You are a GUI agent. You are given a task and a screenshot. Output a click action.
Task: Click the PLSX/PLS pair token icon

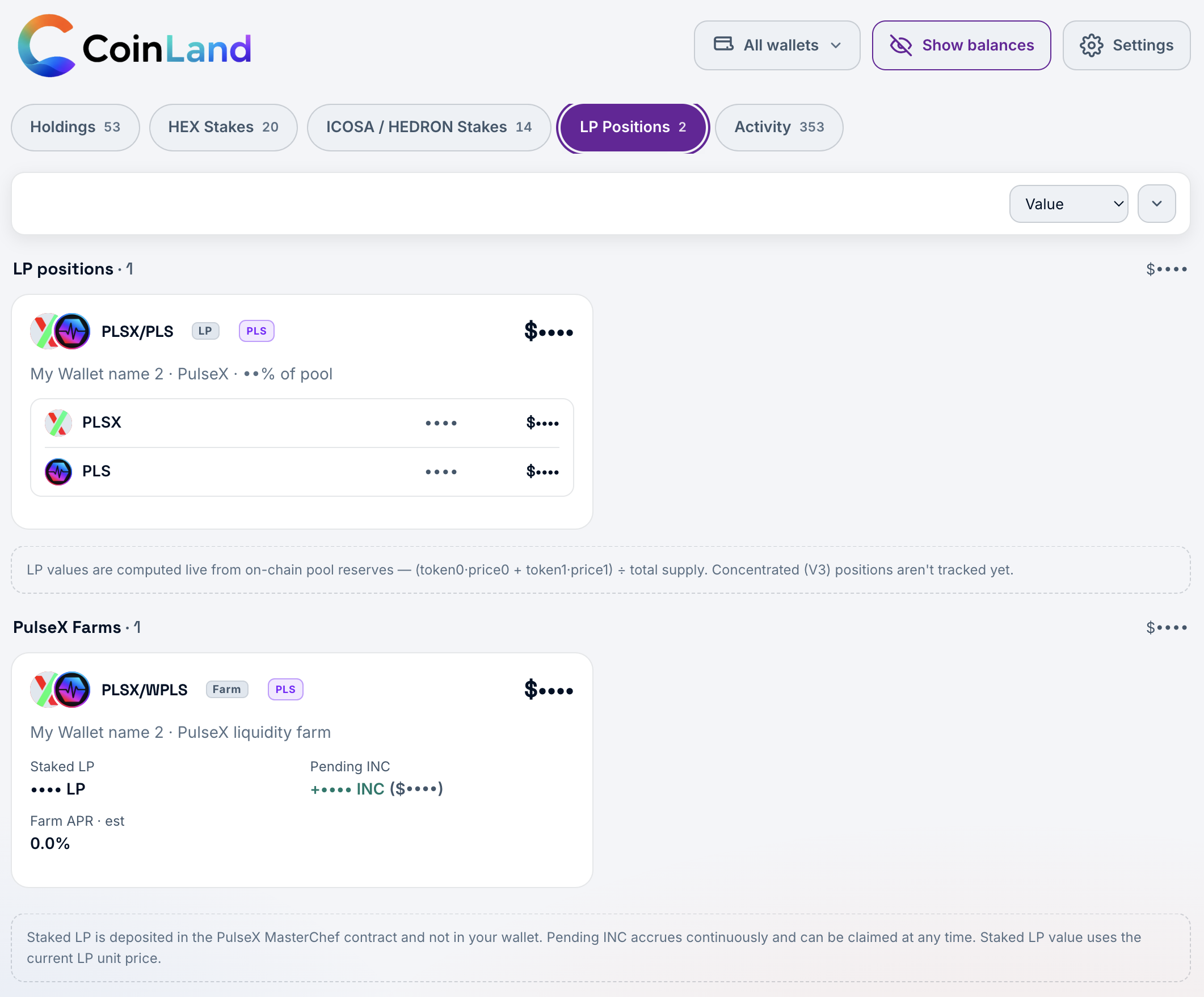point(60,331)
